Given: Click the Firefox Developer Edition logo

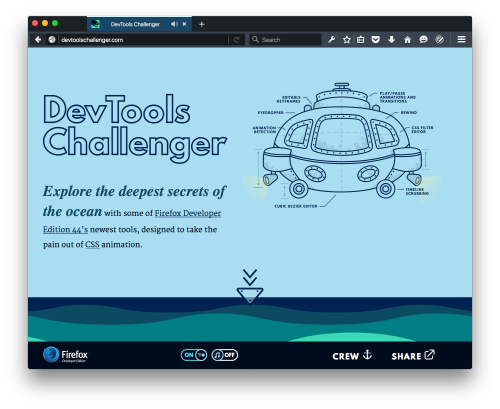Looking at the screenshot, I should tap(65, 355).
